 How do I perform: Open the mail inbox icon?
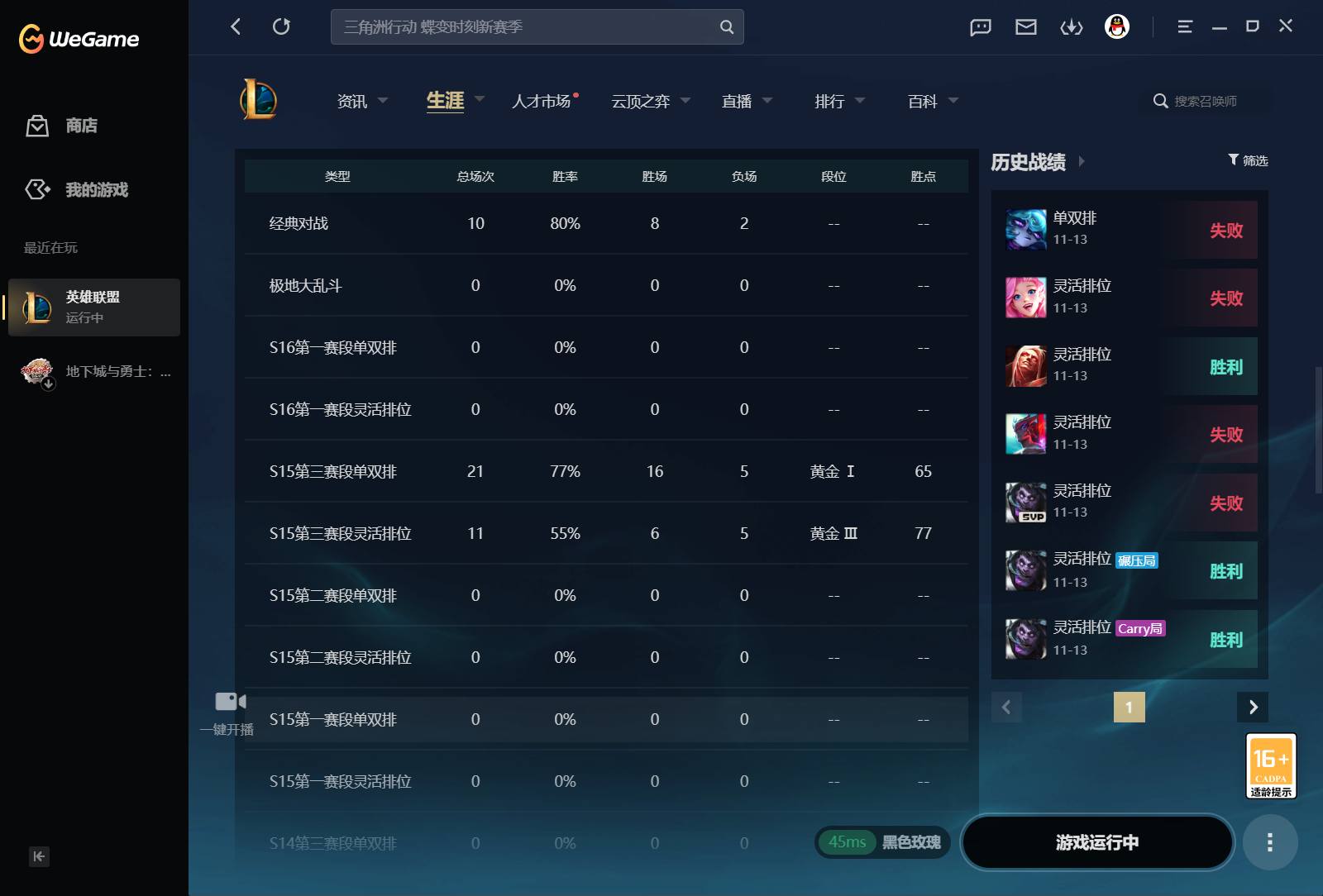tap(1026, 27)
